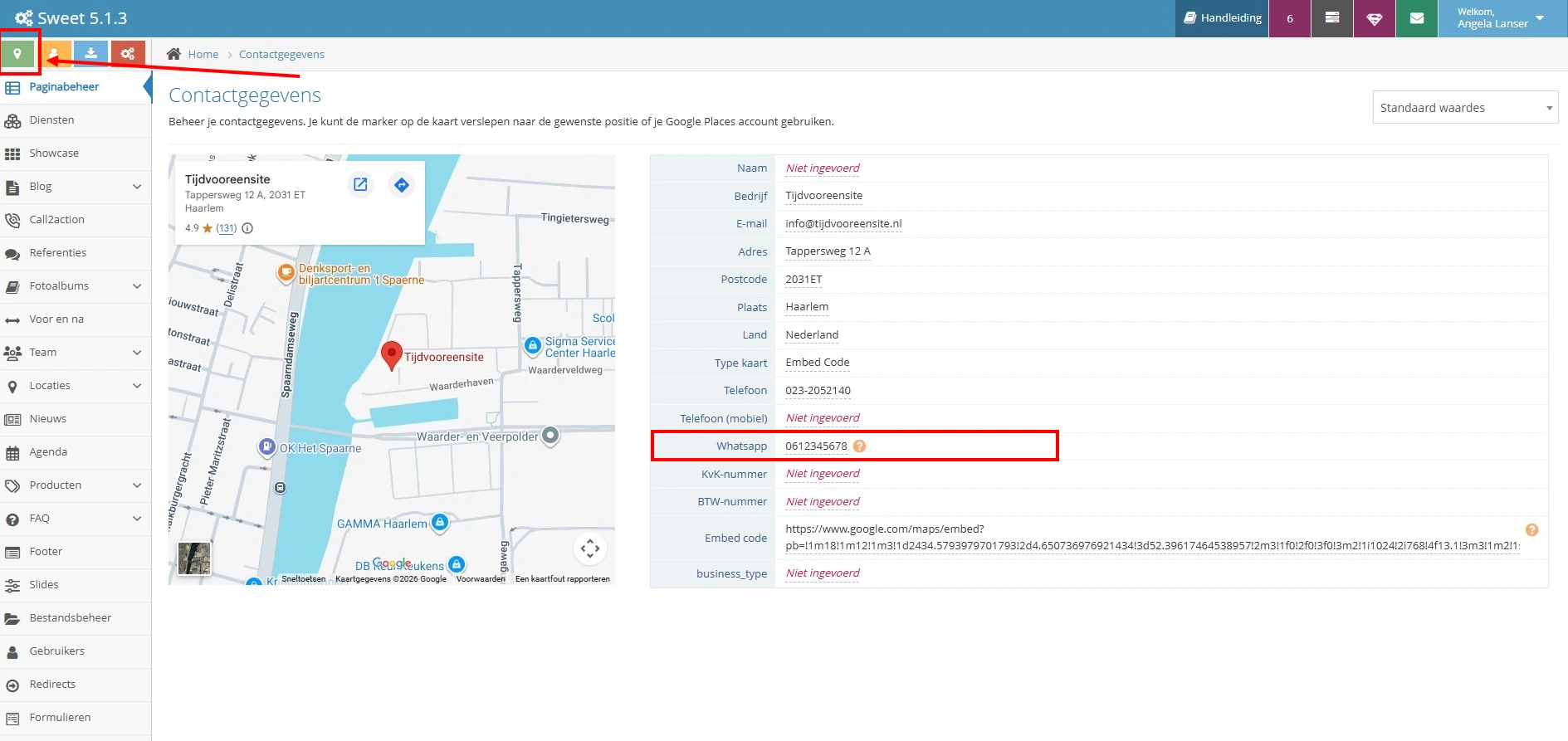The image size is (1568, 741).
Task: Toggle the map camera controls button
Action: click(x=590, y=548)
